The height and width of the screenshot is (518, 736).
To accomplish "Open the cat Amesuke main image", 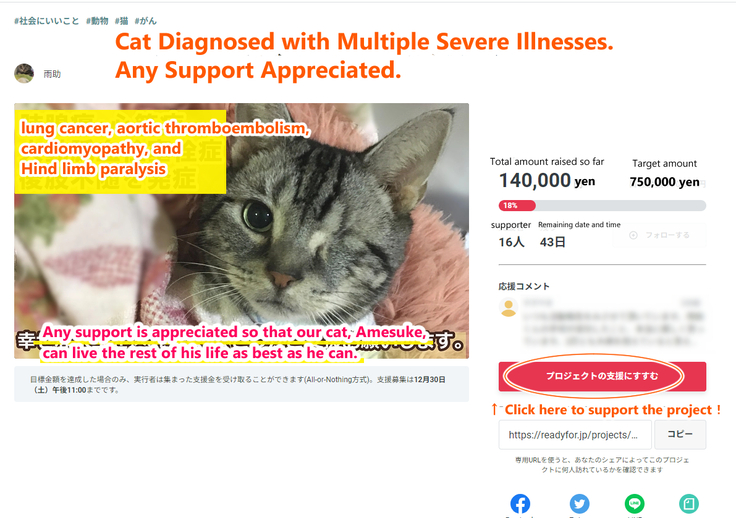I will click(x=241, y=231).
